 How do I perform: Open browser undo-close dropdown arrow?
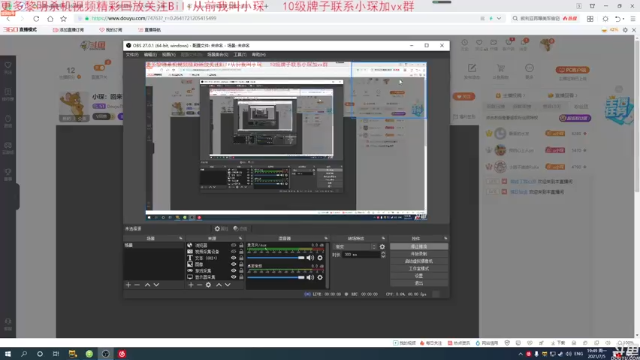coord(624,19)
